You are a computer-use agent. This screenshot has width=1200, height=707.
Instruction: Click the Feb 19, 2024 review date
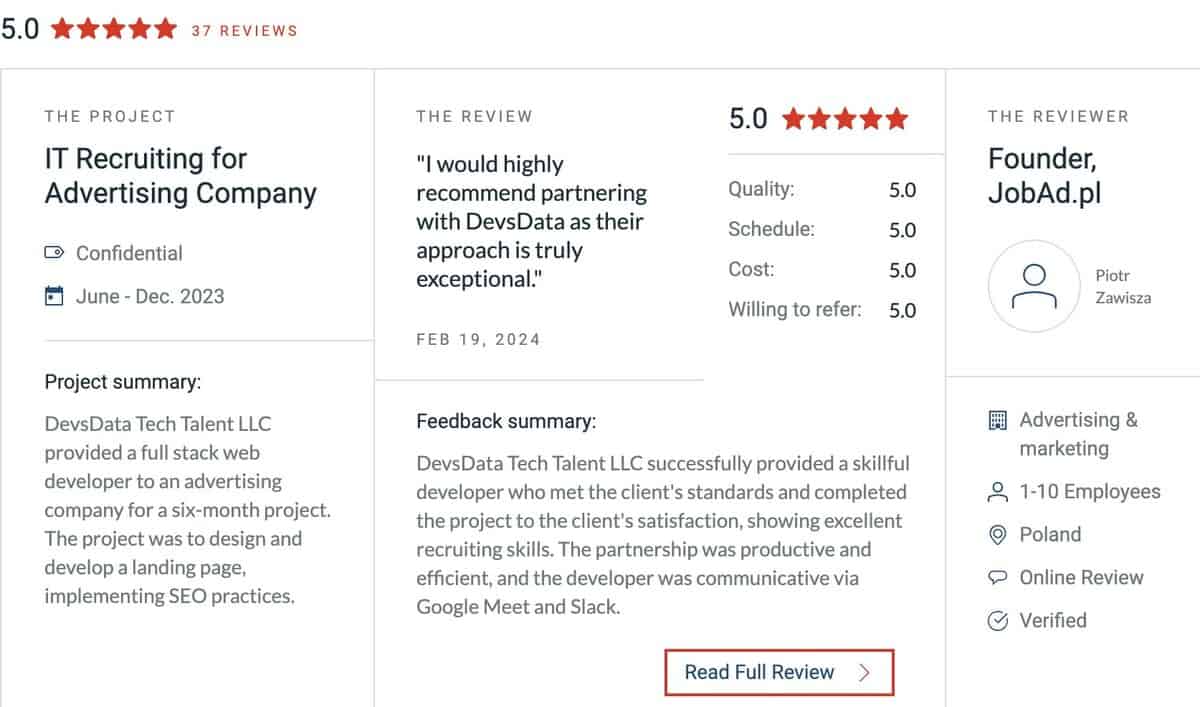478,340
